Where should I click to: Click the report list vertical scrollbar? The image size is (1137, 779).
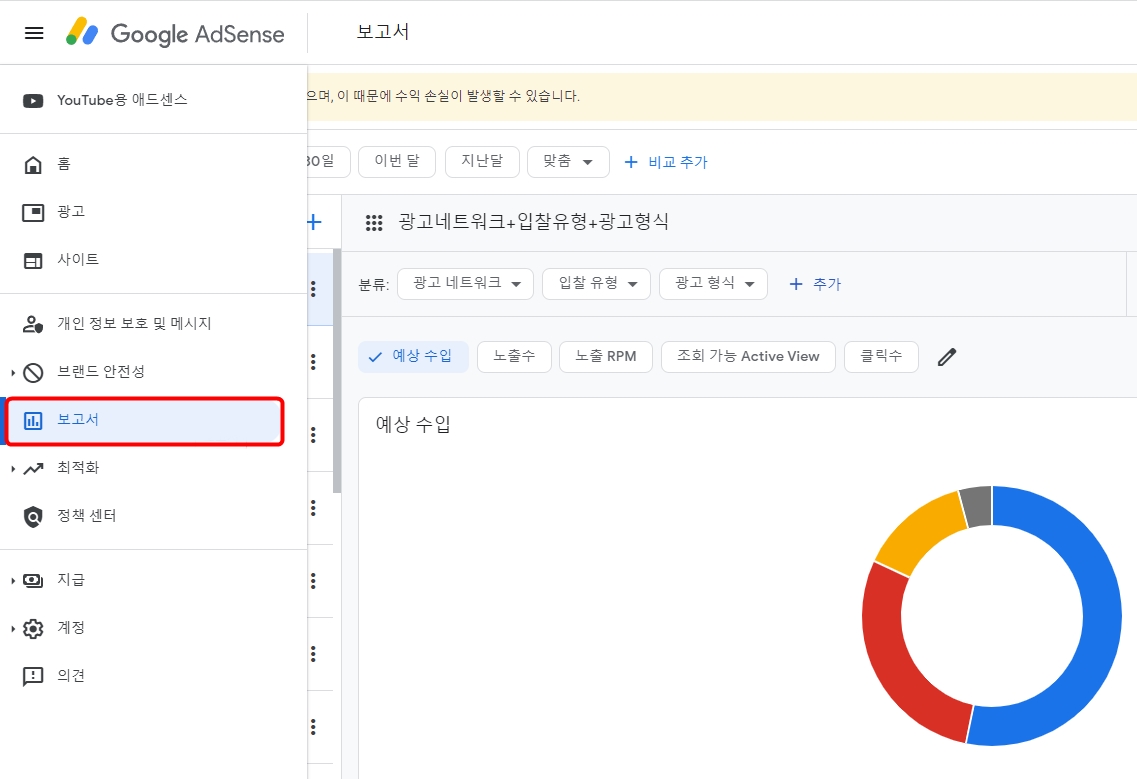point(336,371)
